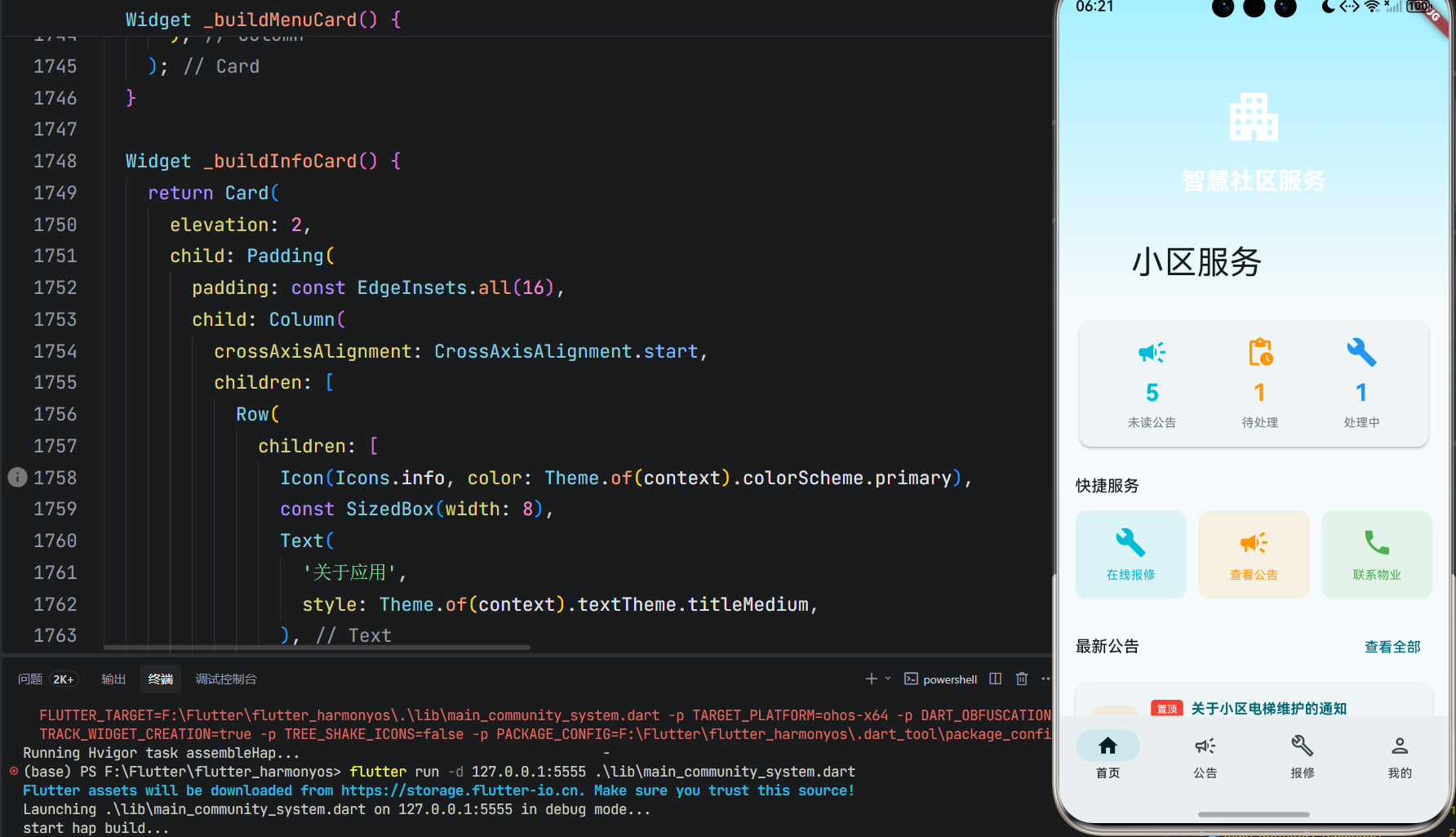Click the 未读公告 count 5
The image size is (1456, 837).
(1152, 393)
